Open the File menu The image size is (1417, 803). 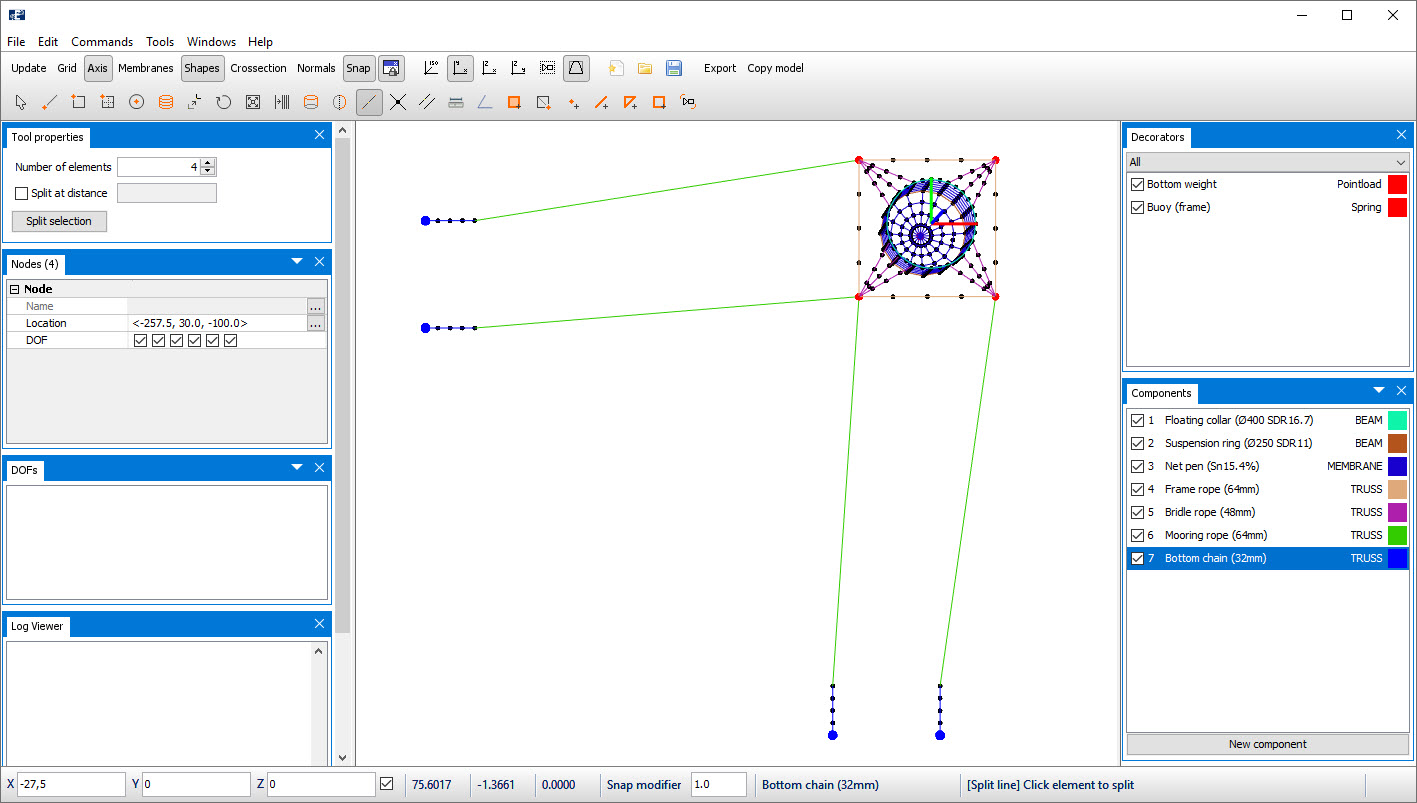click(16, 42)
